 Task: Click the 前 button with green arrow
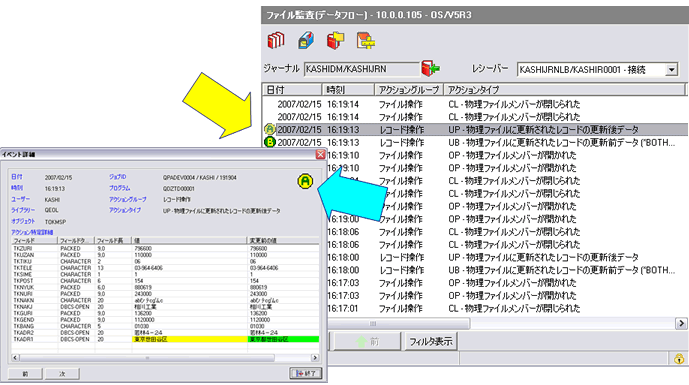tap(368, 341)
